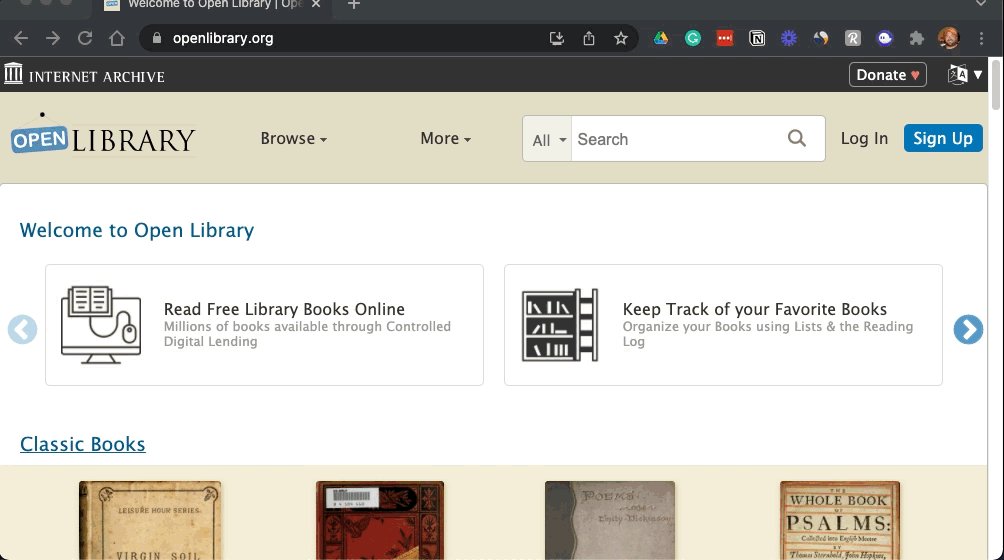The height and width of the screenshot is (560, 1004).
Task: Go forward in browser history
Action: click(x=53, y=38)
